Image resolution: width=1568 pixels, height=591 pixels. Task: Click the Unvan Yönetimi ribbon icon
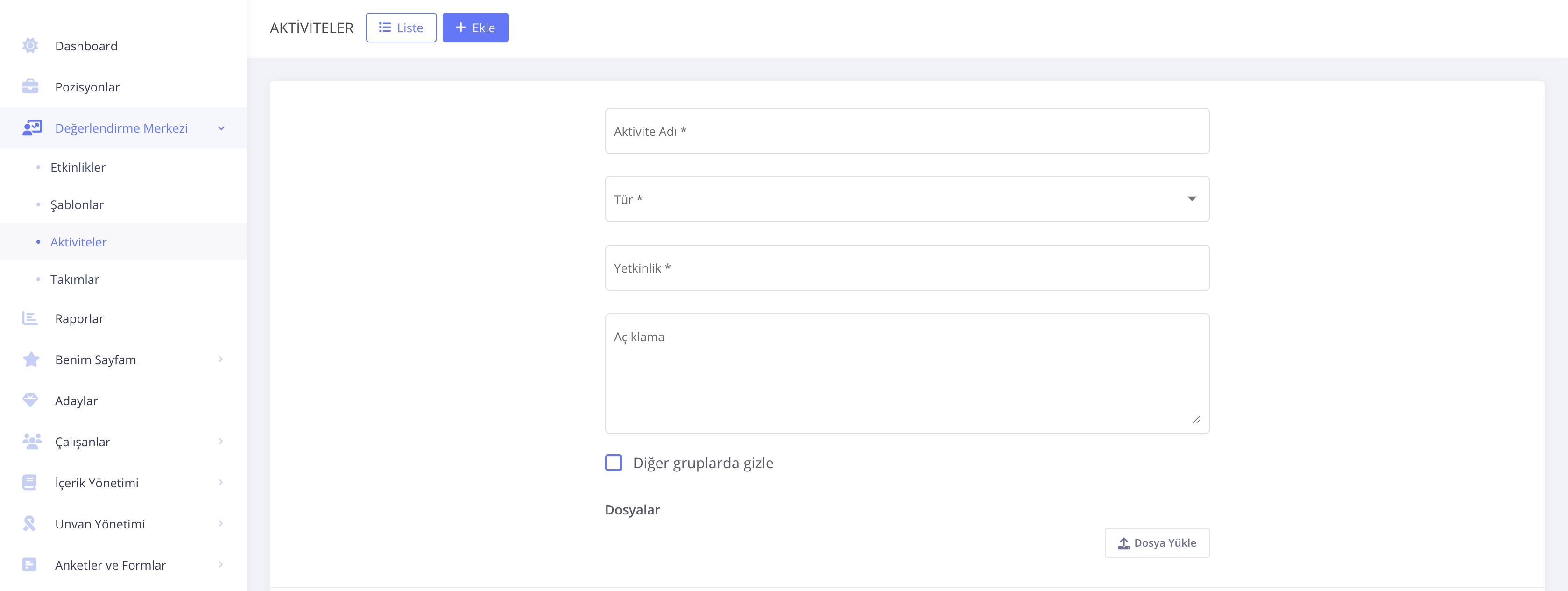(x=29, y=523)
